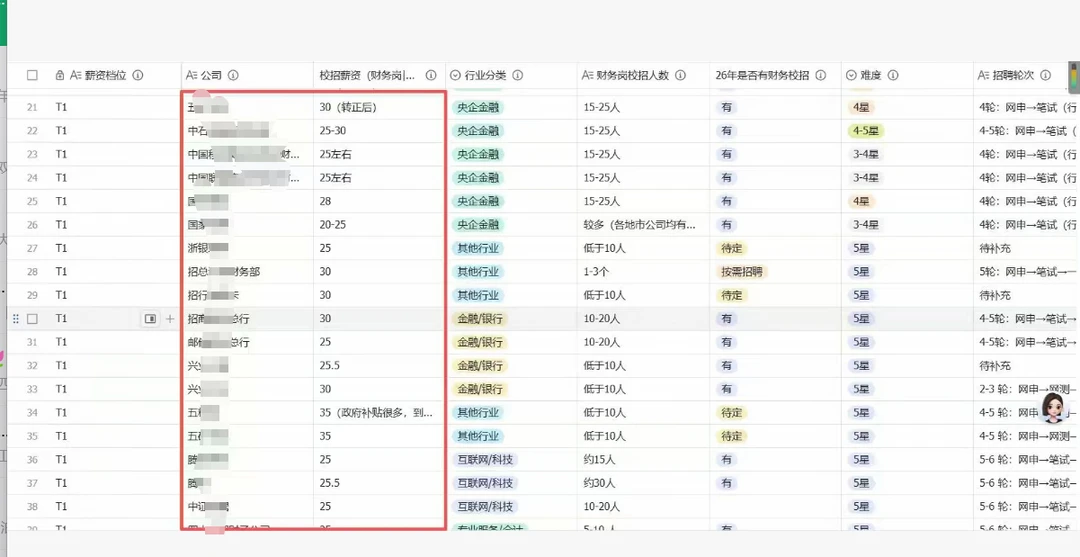Grab the drag handle of the hovered row
This screenshot has height=557, width=1080.
click(x=16, y=319)
